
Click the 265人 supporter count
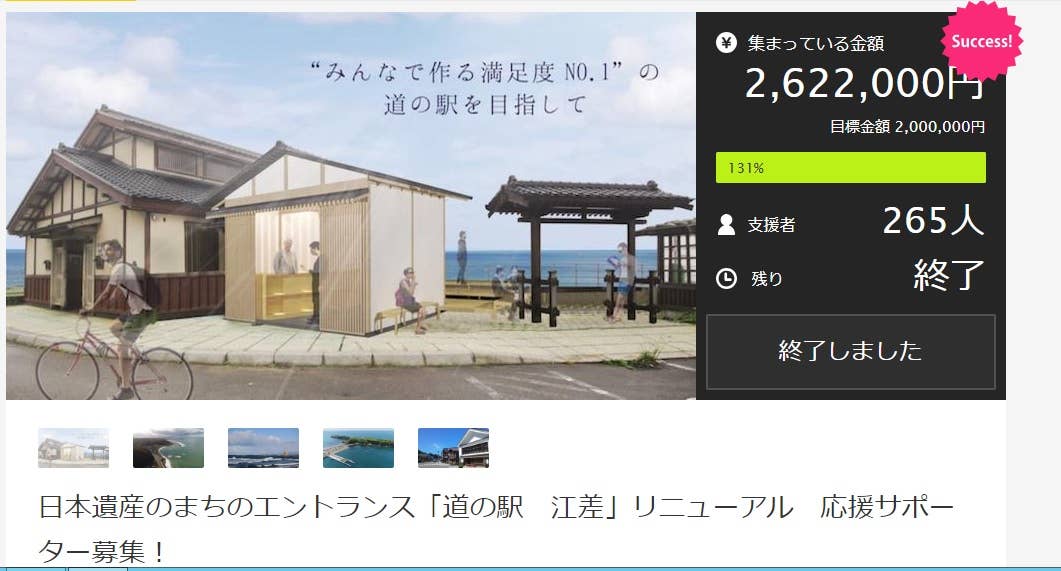933,221
